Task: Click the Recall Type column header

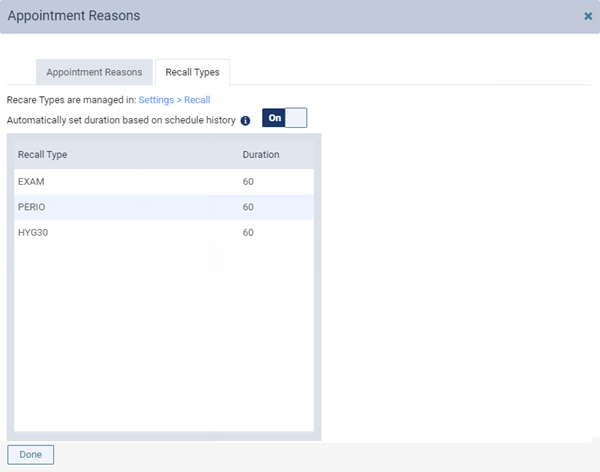Action: pyautogui.click(x=42, y=155)
